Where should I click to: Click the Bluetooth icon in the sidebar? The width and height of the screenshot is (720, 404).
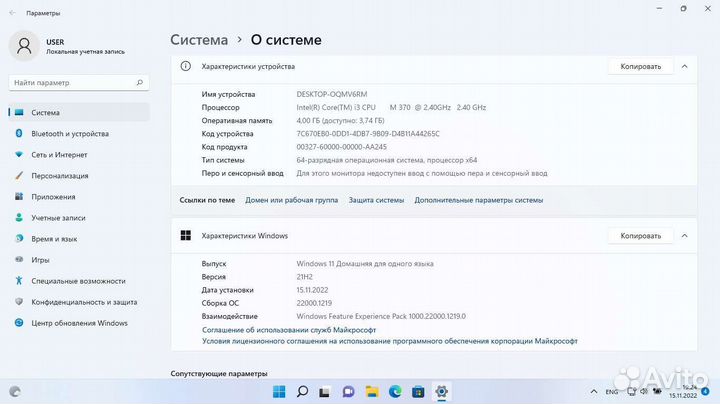click(19, 133)
